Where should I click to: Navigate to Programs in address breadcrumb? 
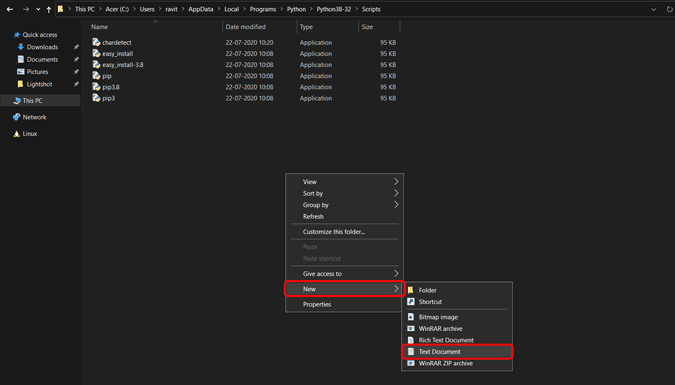[x=263, y=9]
